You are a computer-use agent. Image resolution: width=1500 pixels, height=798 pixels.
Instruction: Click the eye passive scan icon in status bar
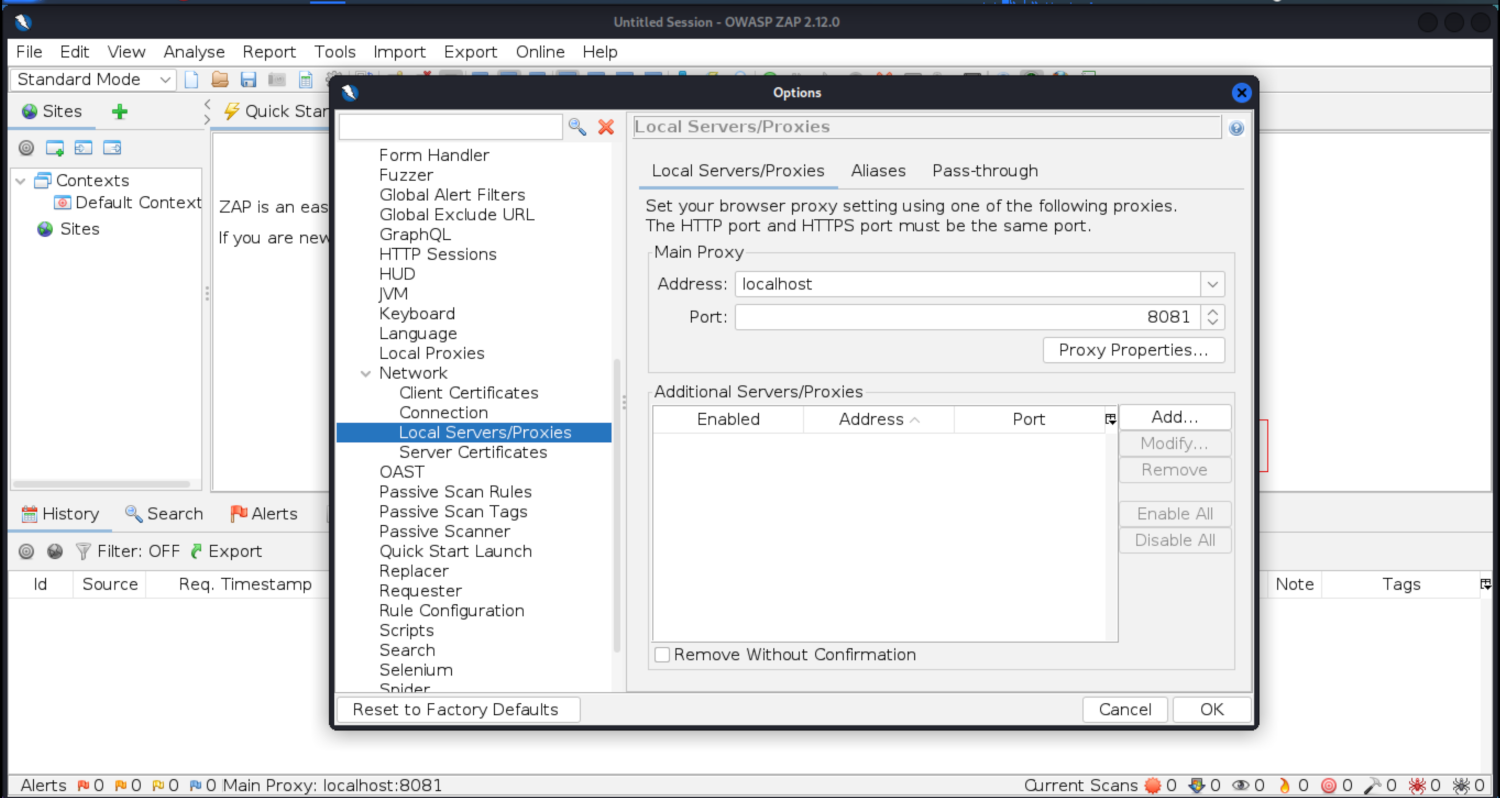pos(1240,786)
